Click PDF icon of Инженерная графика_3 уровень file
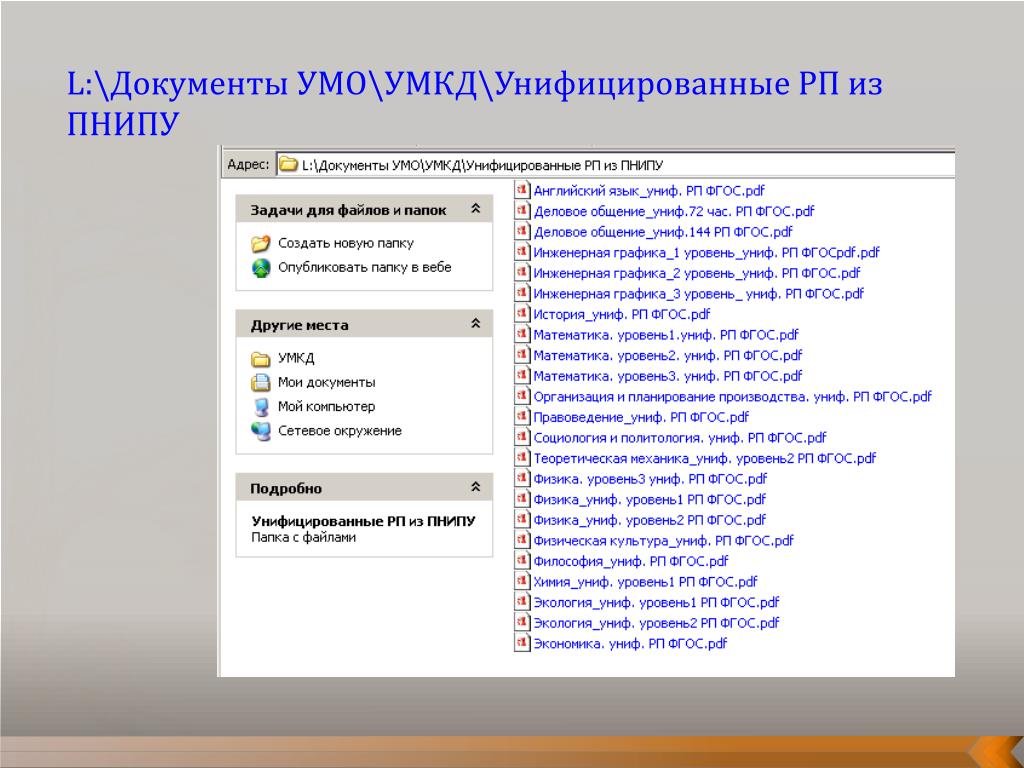 [522, 293]
